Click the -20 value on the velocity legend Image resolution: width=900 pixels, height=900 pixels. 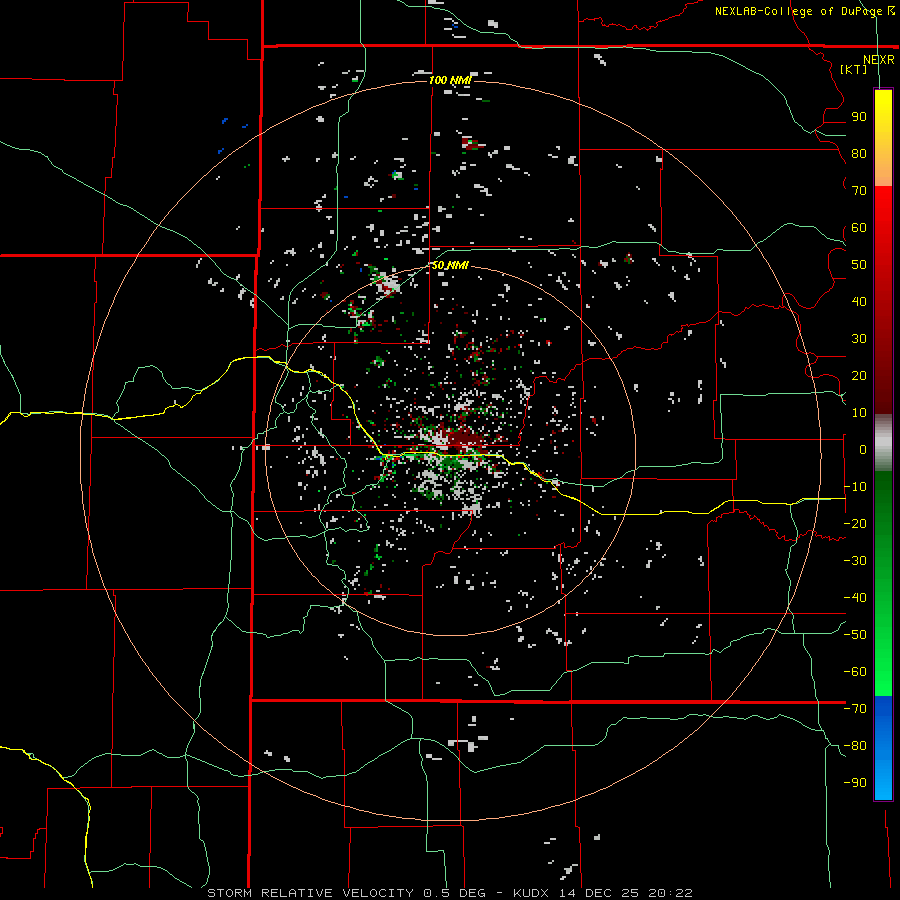click(x=855, y=523)
